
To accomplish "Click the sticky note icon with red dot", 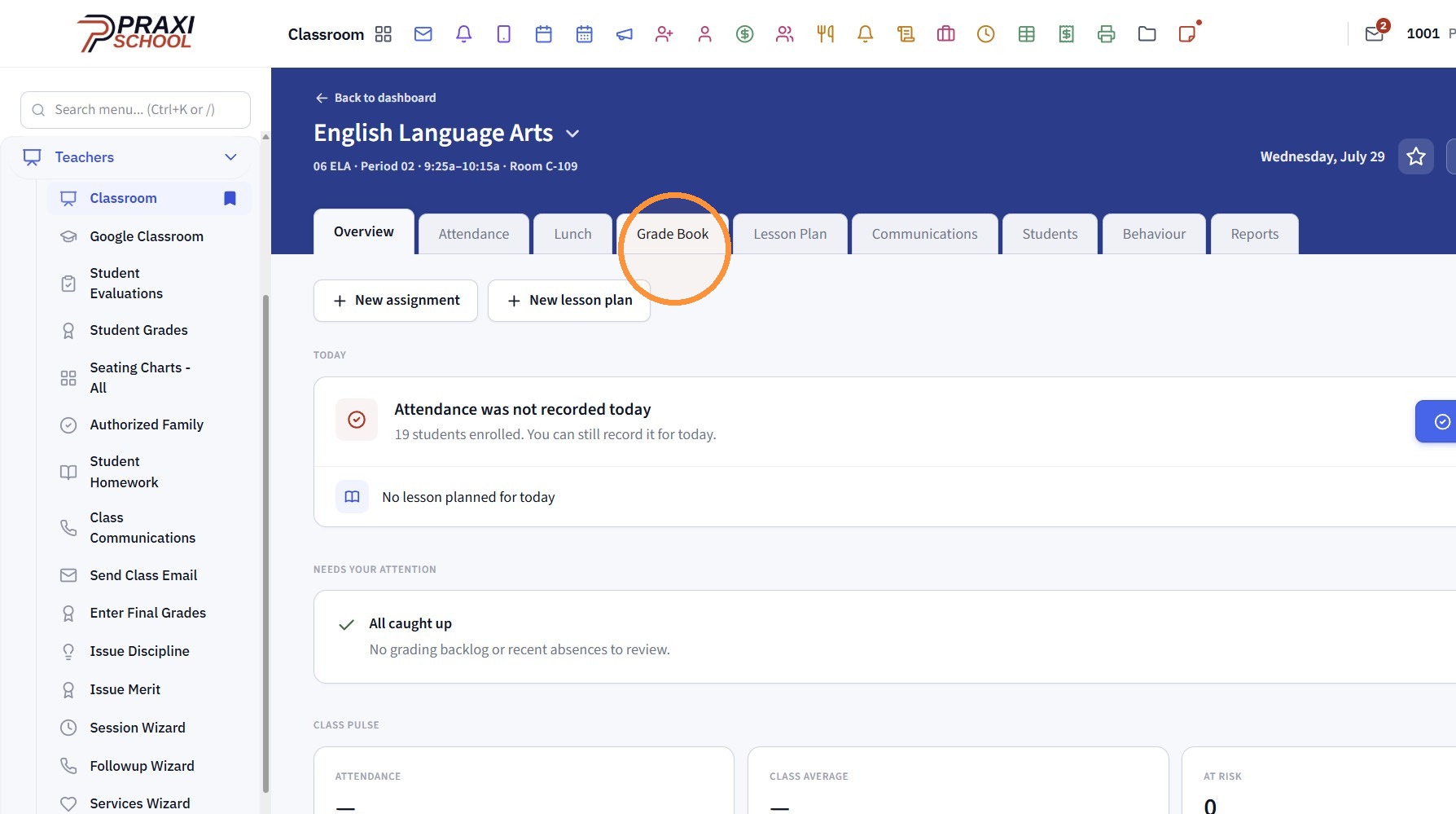I will [x=1188, y=33].
